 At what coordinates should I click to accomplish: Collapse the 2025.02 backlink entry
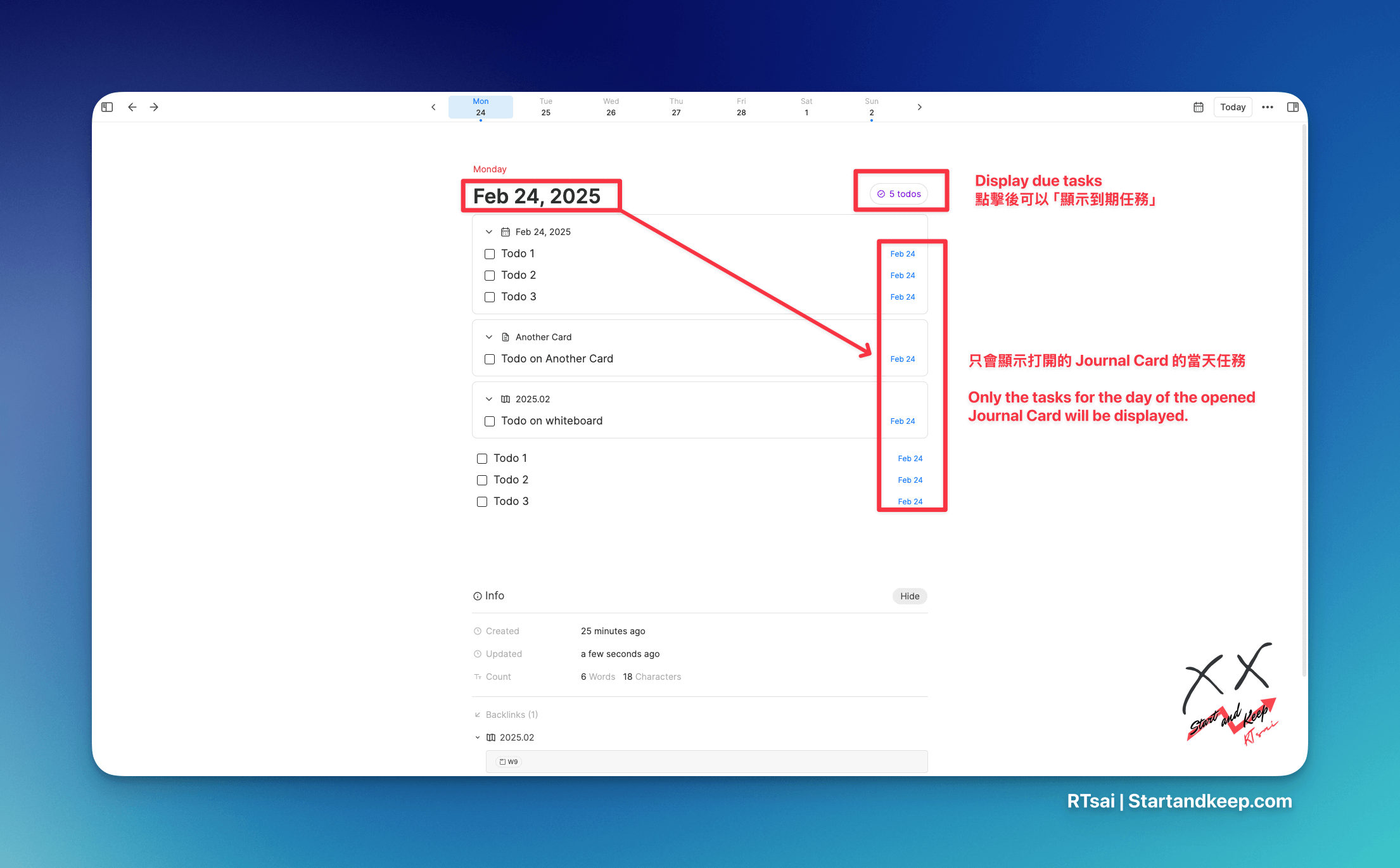(478, 737)
